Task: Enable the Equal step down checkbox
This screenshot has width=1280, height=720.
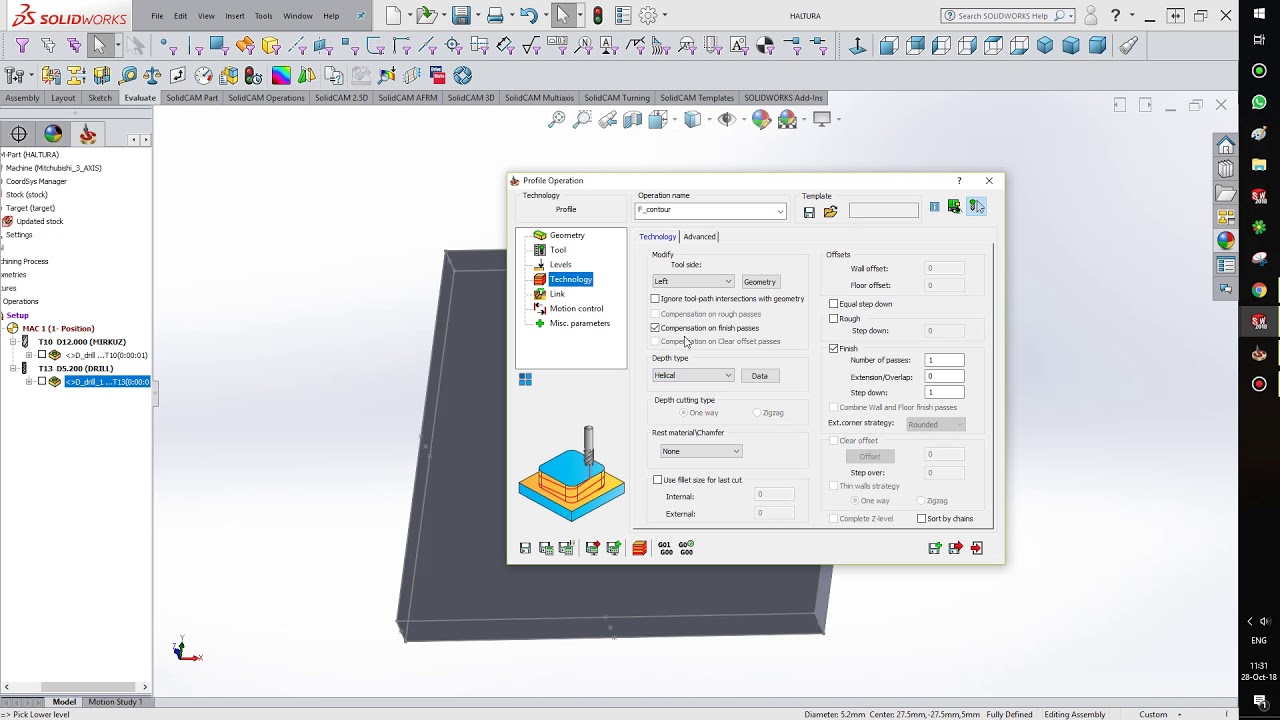Action: (834, 303)
